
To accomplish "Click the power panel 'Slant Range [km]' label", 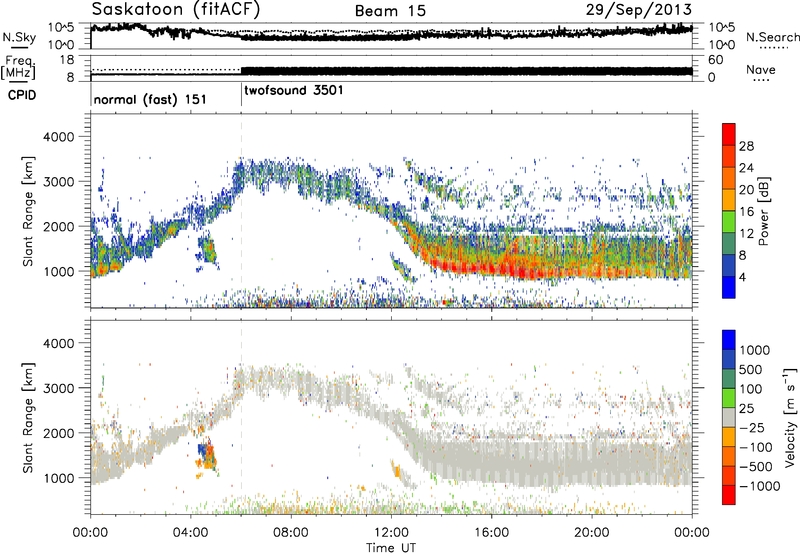I will click(28, 211).
